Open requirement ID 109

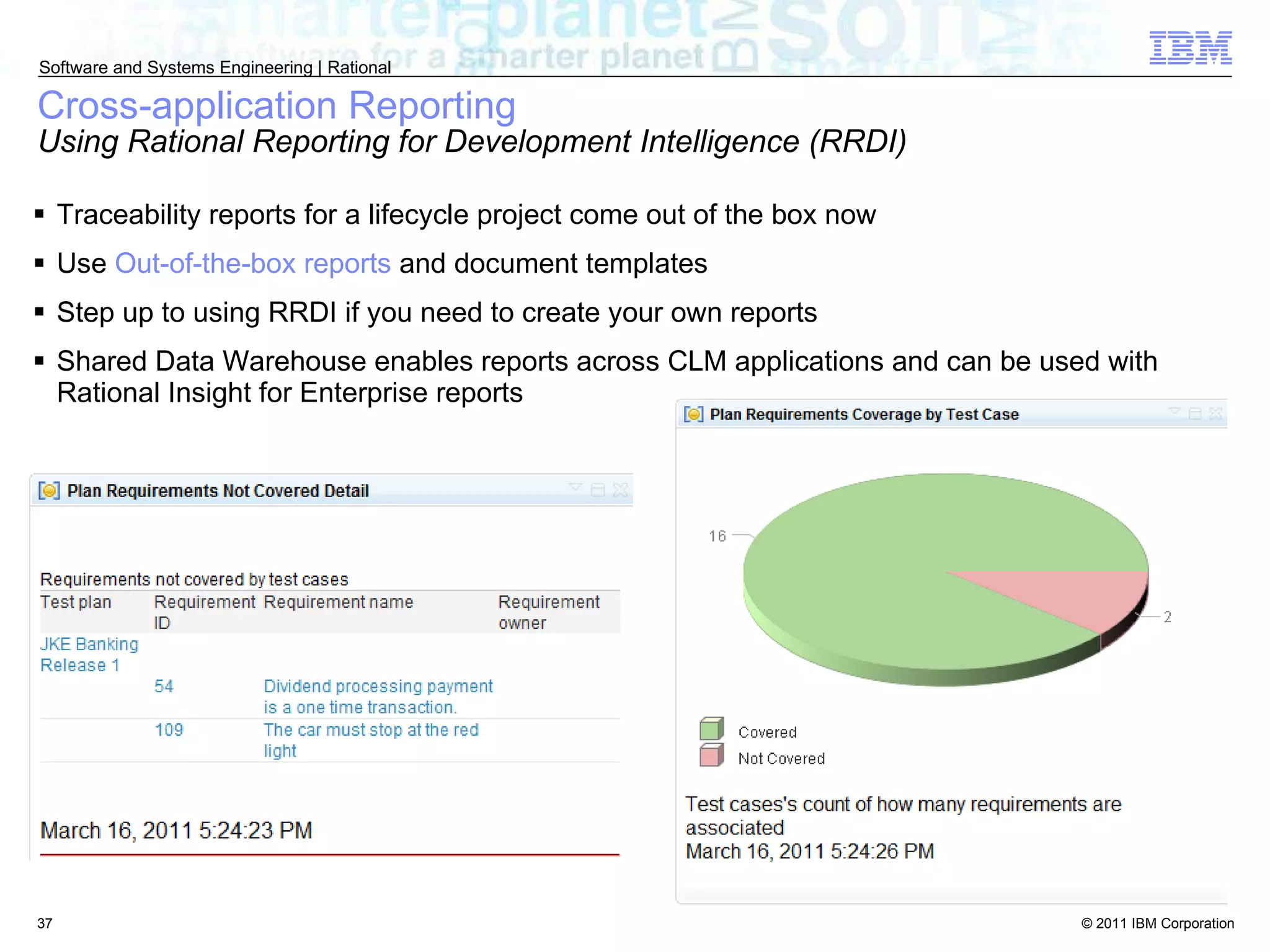click(x=169, y=729)
